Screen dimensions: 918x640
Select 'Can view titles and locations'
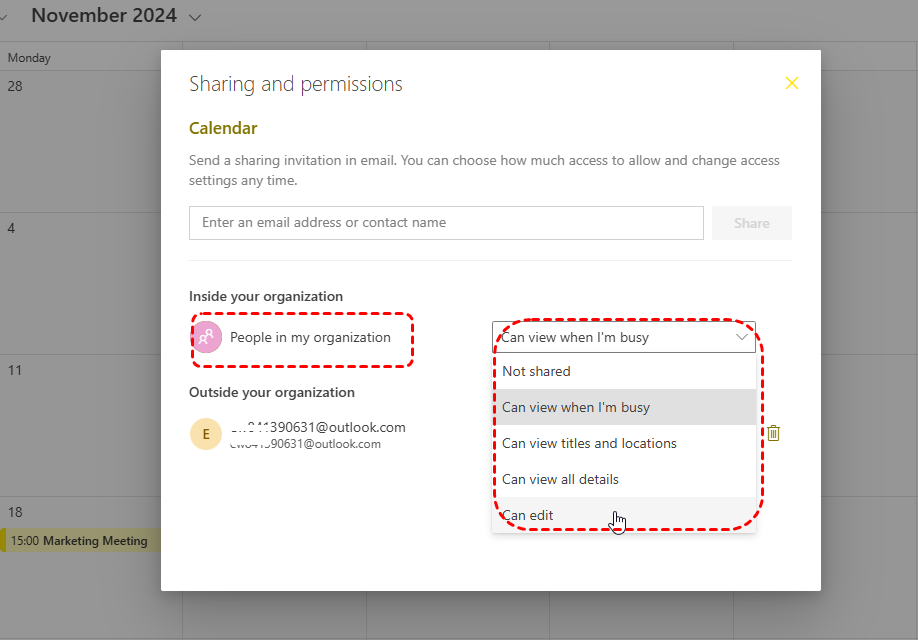pos(589,443)
